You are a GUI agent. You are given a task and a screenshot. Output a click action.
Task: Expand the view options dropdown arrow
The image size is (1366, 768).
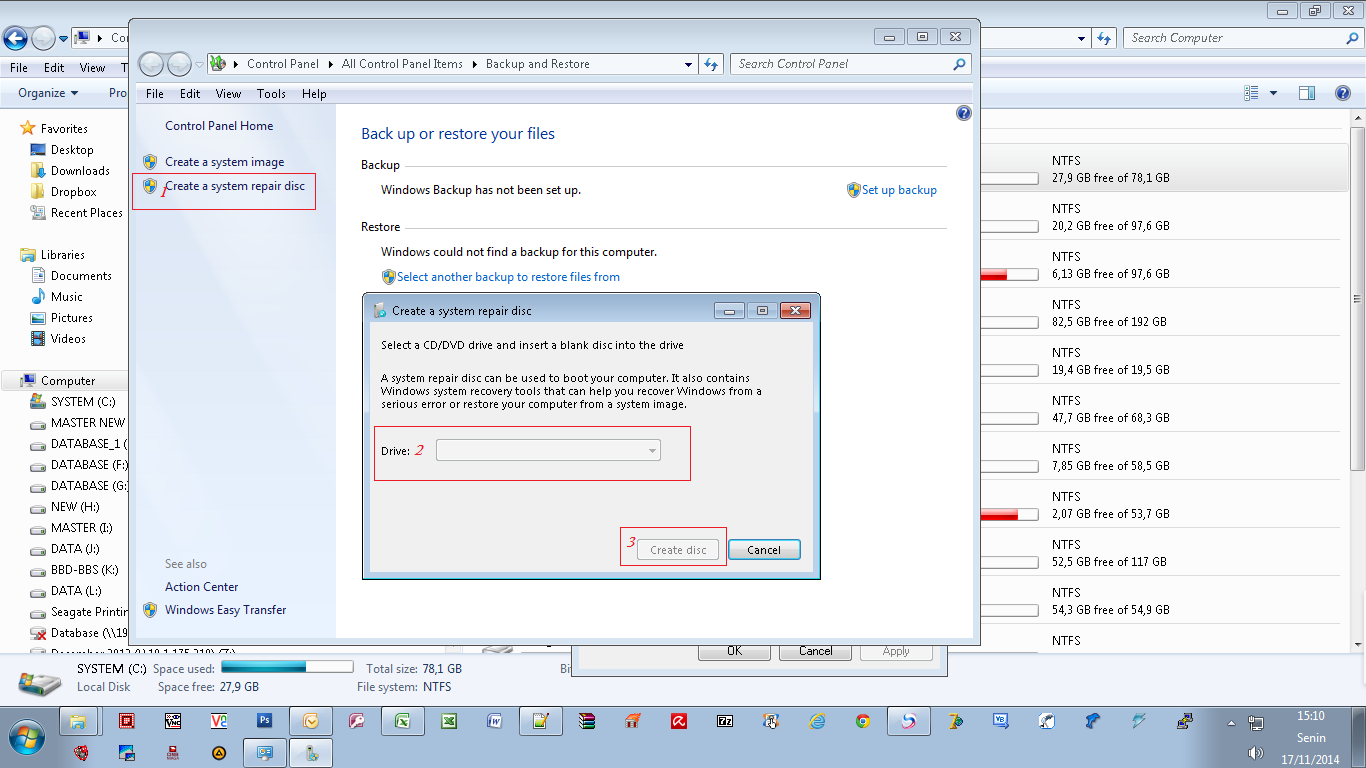coord(1273,93)
